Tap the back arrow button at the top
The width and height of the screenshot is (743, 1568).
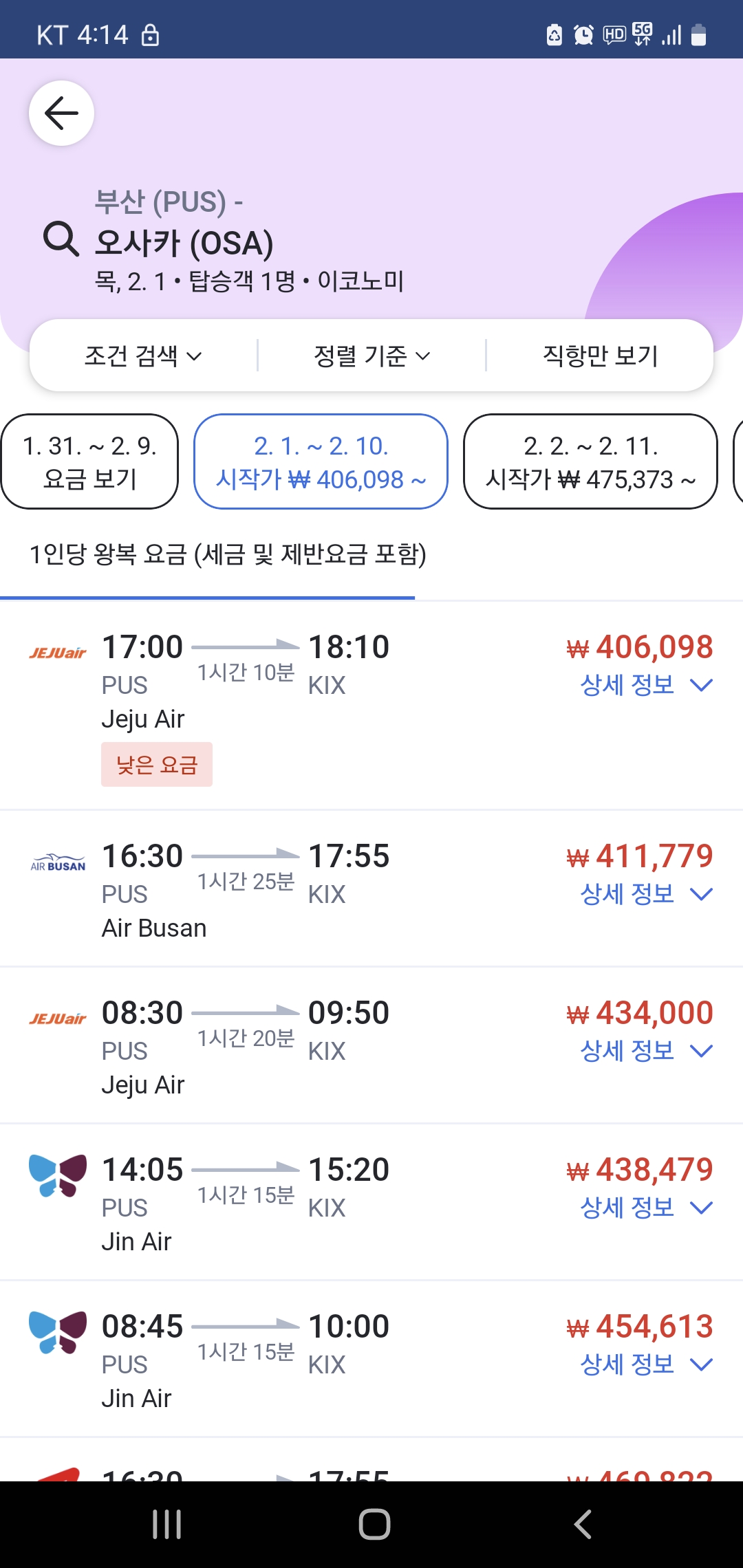tap(61, 113)
